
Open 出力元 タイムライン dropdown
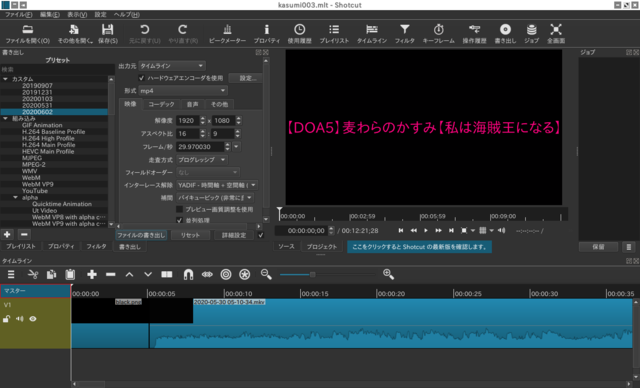(x=172, y=66)
